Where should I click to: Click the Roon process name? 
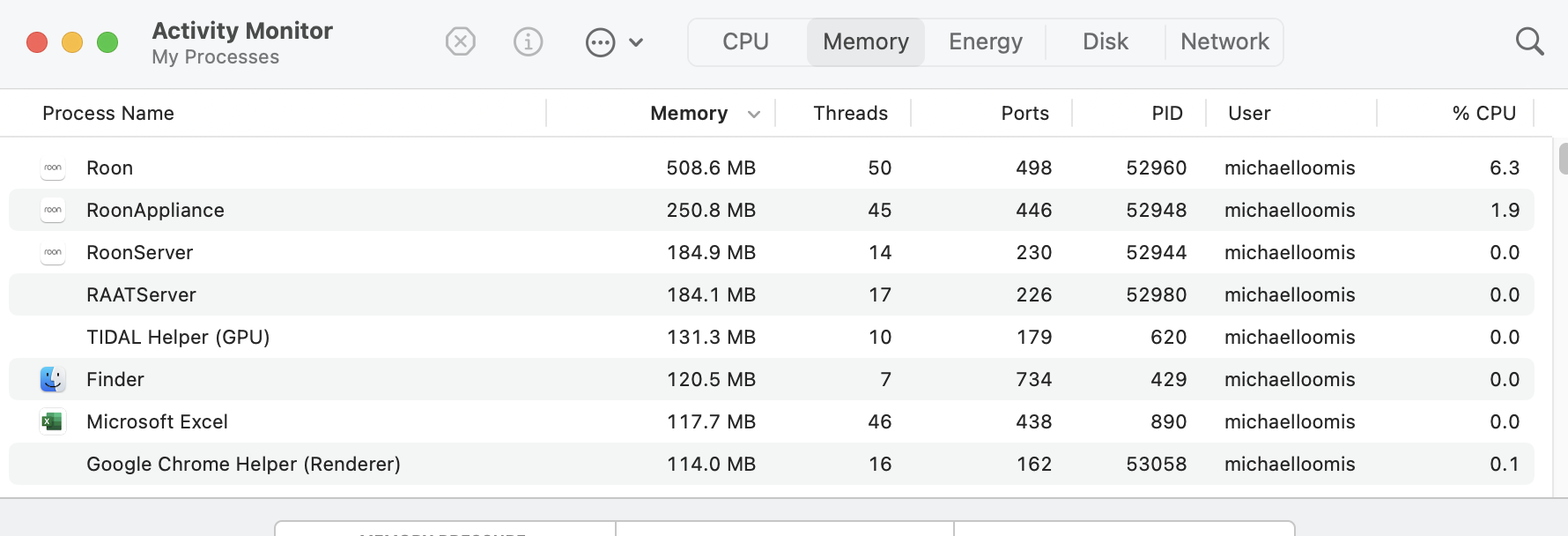click(x=110, y=167)
